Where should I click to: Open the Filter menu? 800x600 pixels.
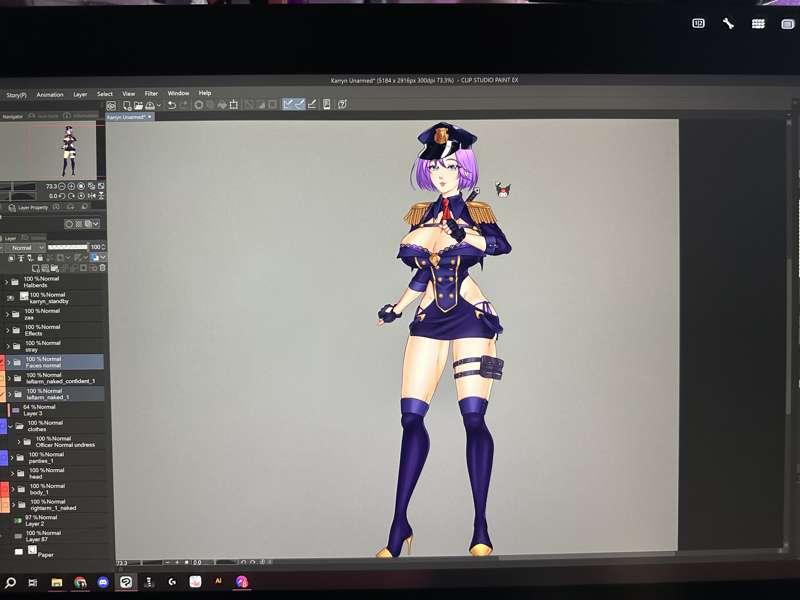click(x=151, y=93)
